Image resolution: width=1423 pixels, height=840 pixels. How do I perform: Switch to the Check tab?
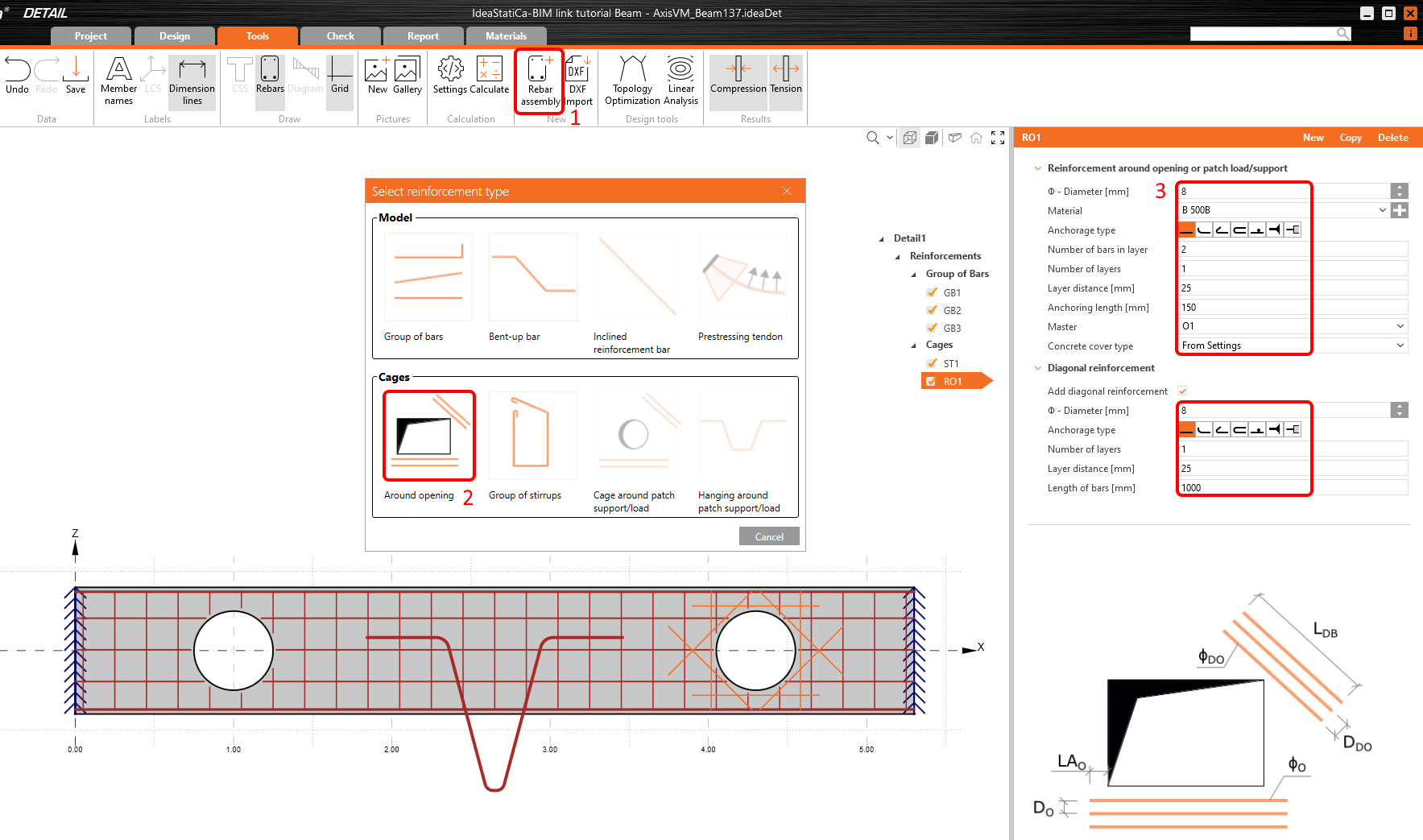(340, 36)
